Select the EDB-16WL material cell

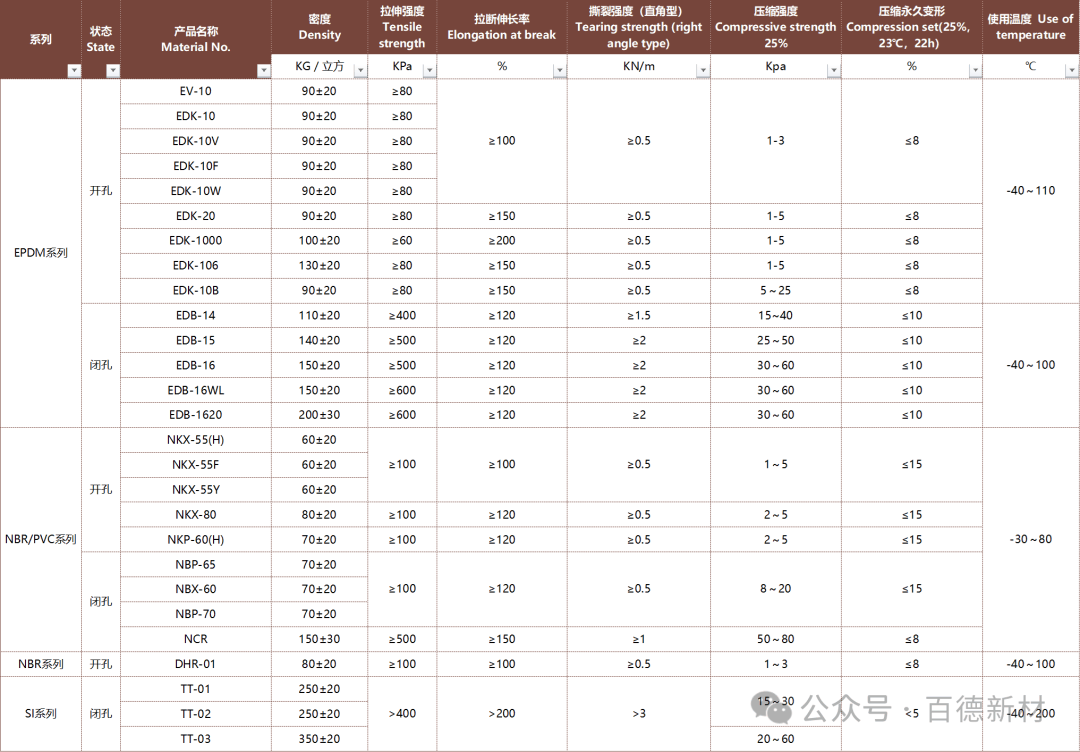tap(196, 390)
